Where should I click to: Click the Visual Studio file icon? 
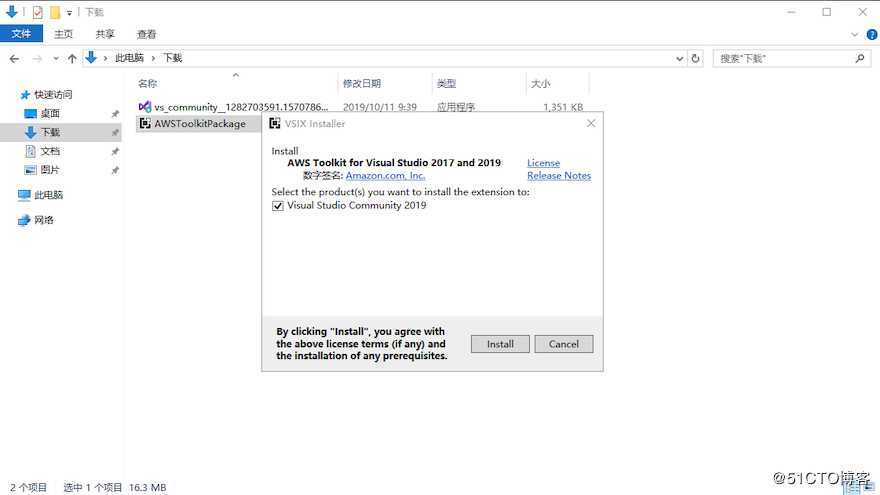(x=145, y=107)
